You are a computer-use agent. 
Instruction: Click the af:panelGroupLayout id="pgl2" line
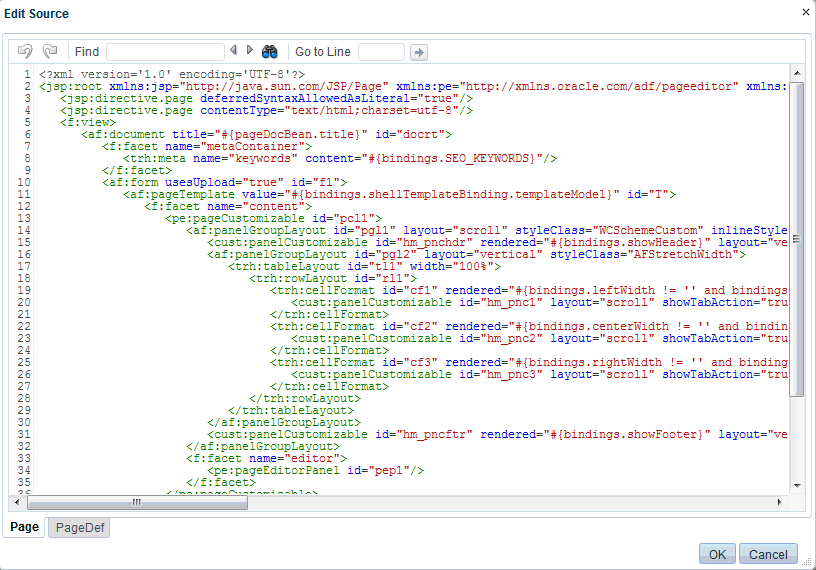[476, 254]
